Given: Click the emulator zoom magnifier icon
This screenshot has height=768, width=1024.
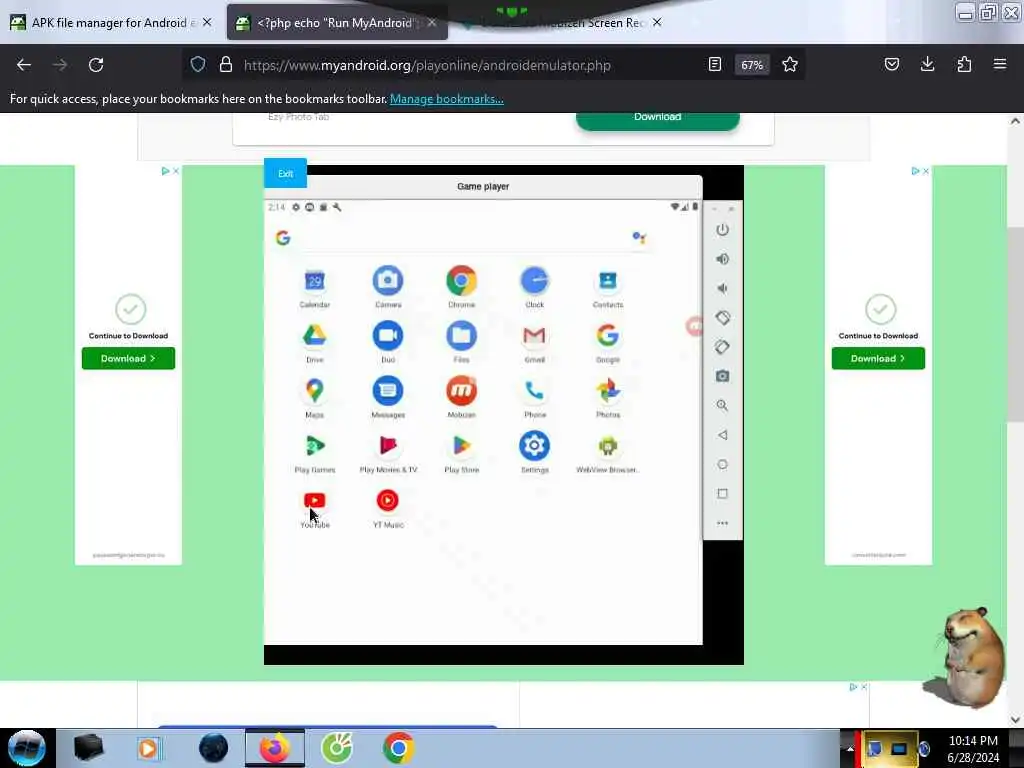Looking at the screenshot, I should (722, 406).
